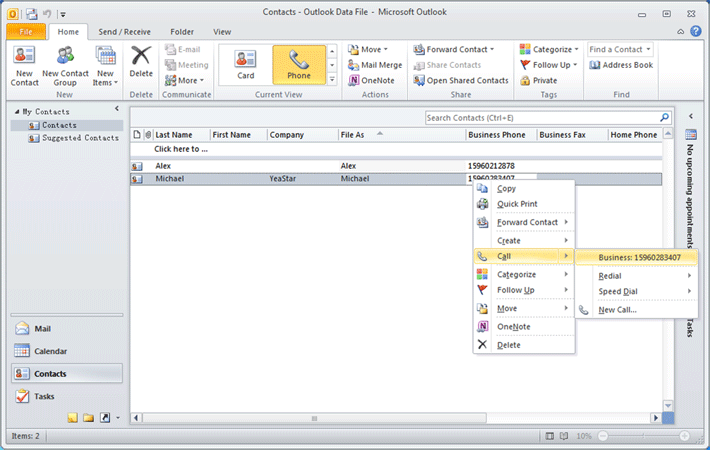710x450 pixels.
Task: Click Mail Merge in Actions
Action: (375, 65)
